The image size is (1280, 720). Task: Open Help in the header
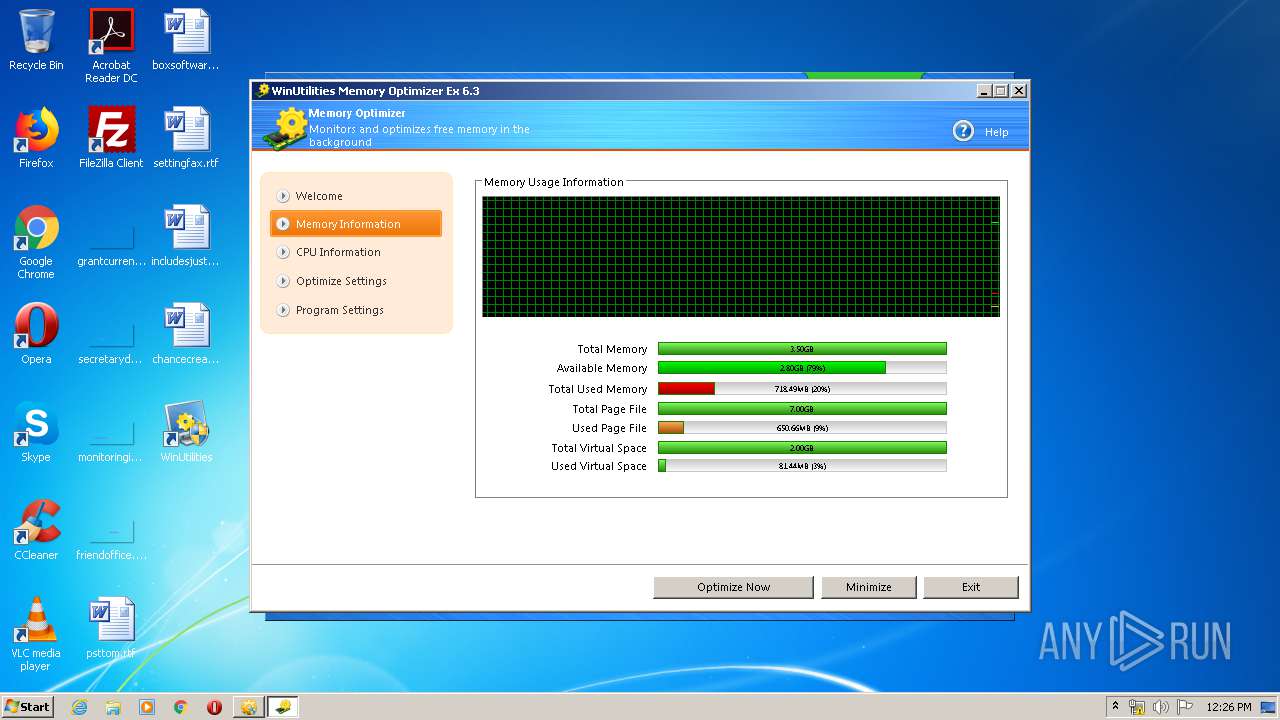996,132
